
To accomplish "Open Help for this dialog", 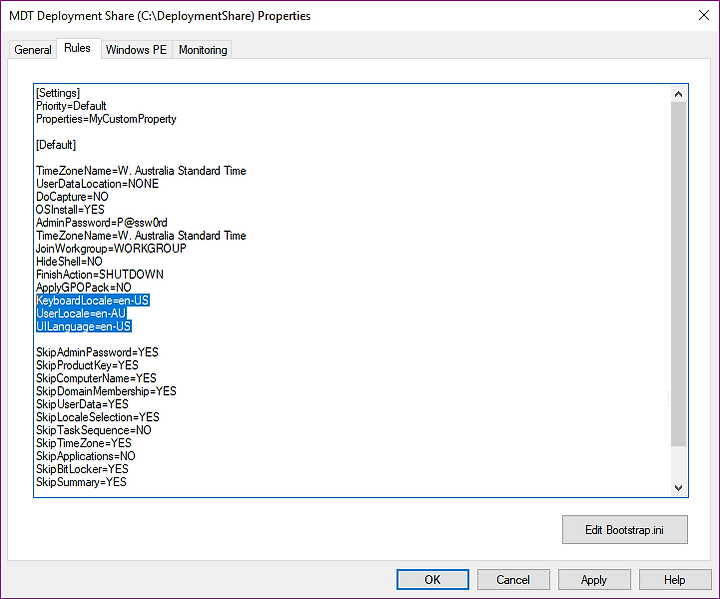I will pos(675,580).
